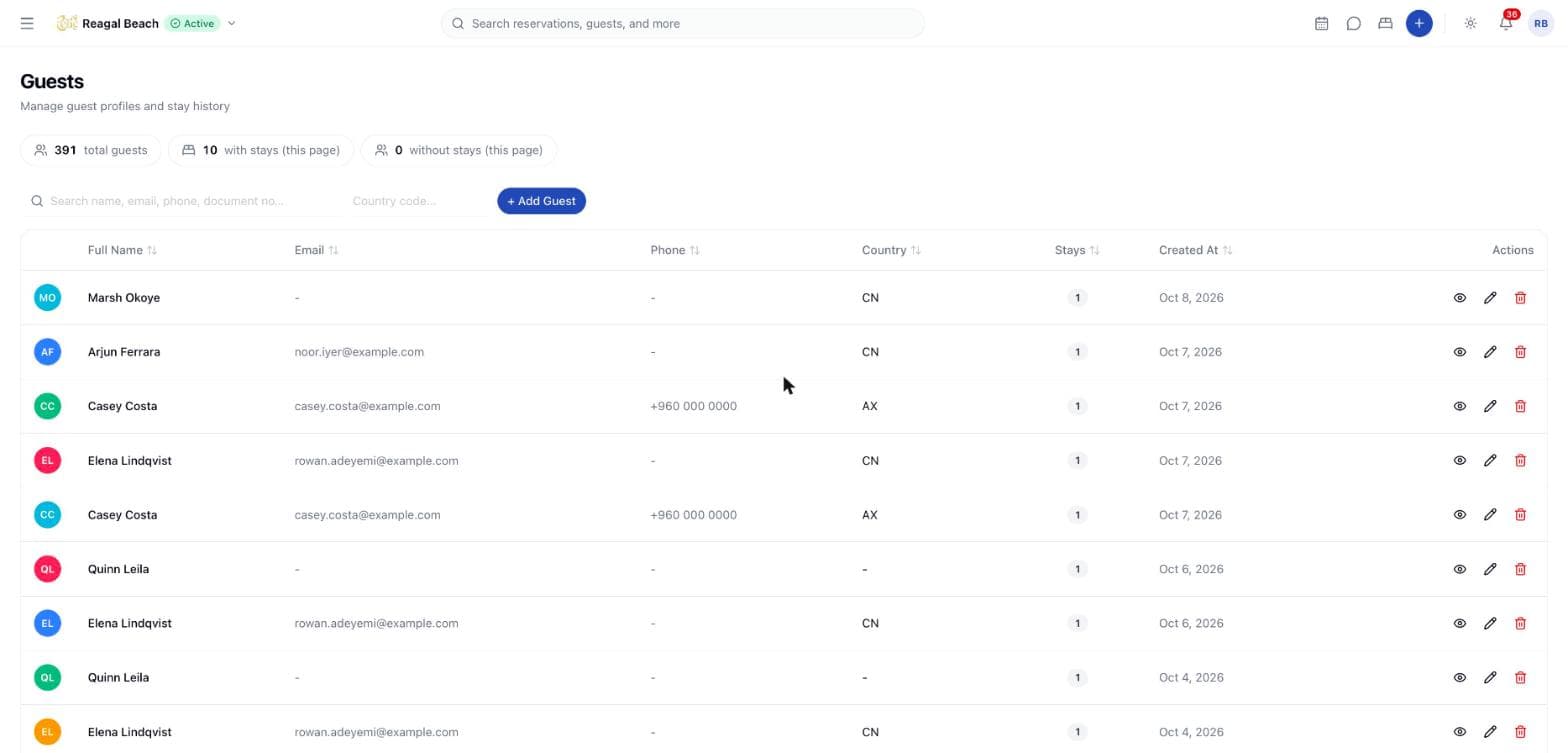
Task: View Arjun Ferrara's profile eye icon
Action: pos(1459,352)
